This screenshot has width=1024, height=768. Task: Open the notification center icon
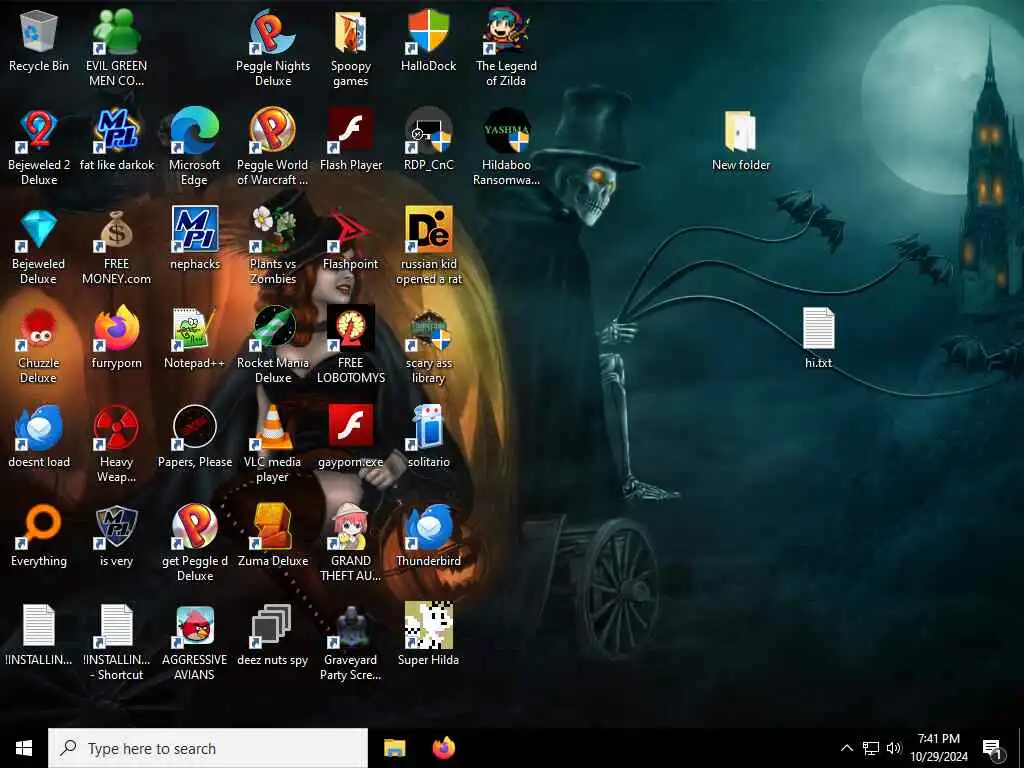coord(993,748)
